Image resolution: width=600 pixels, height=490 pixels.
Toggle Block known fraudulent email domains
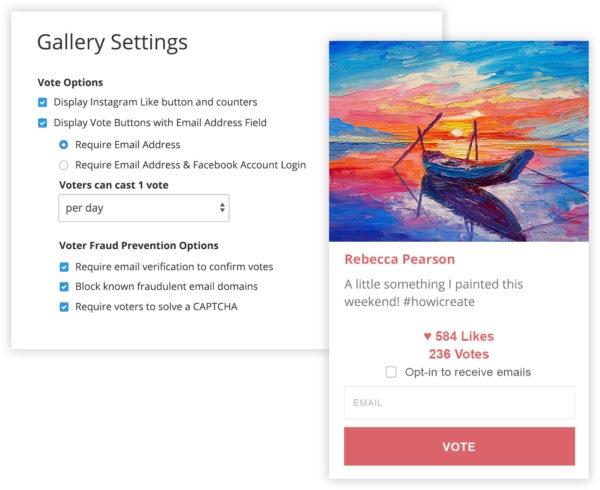(x=64, y=287)
